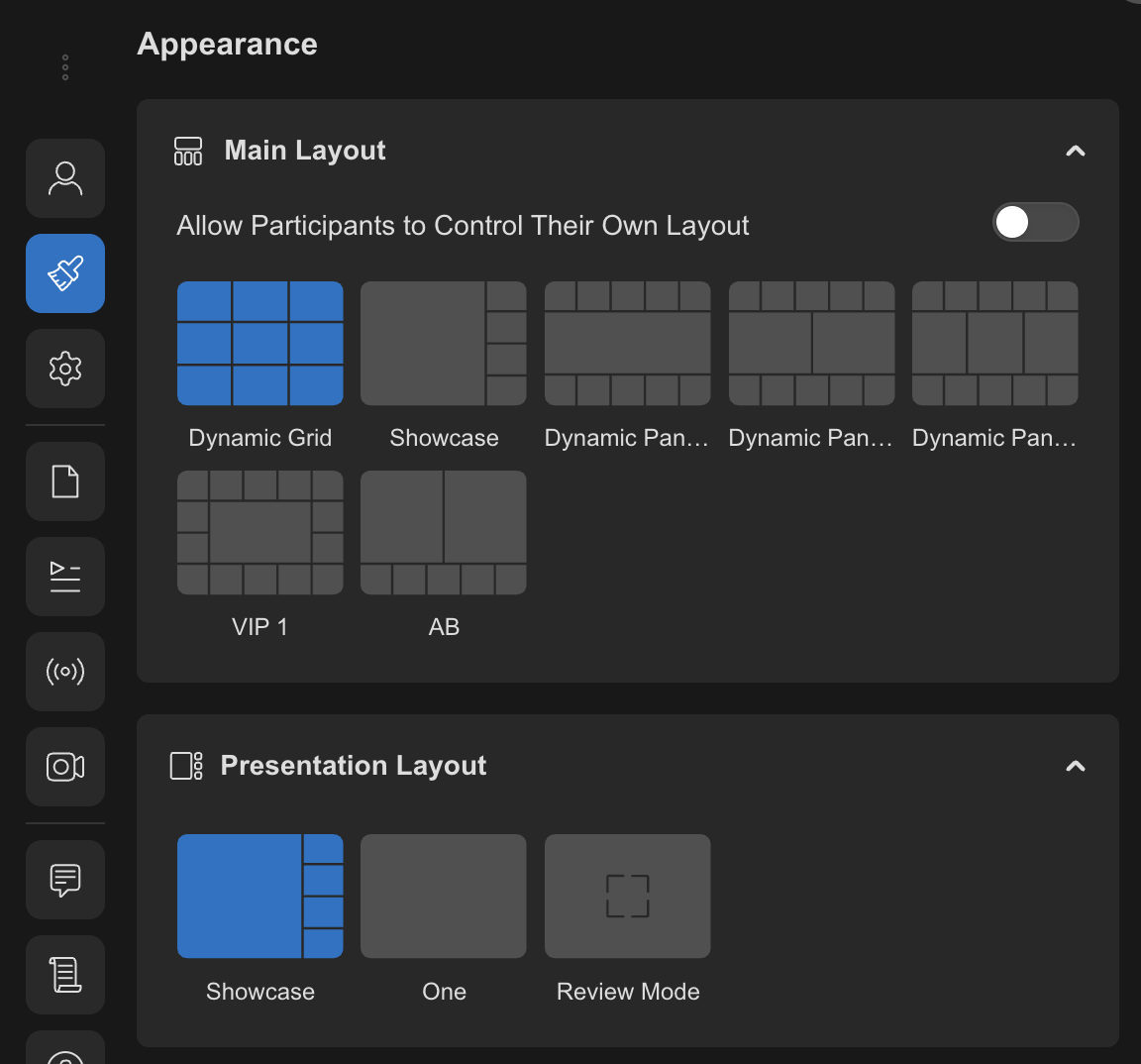
Task: Select the Showcase thumbnail under Presentation Layout
Action: (x=260, y=897)
